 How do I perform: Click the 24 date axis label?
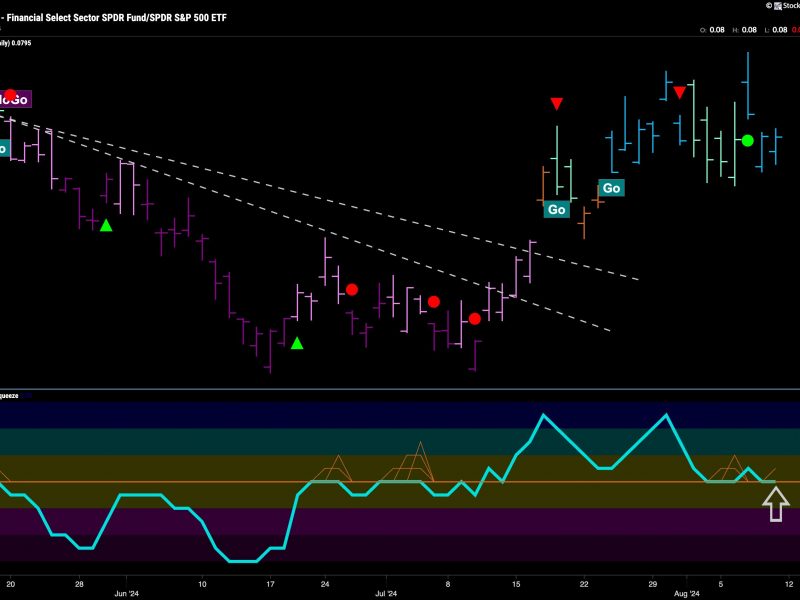coord(325,584)
